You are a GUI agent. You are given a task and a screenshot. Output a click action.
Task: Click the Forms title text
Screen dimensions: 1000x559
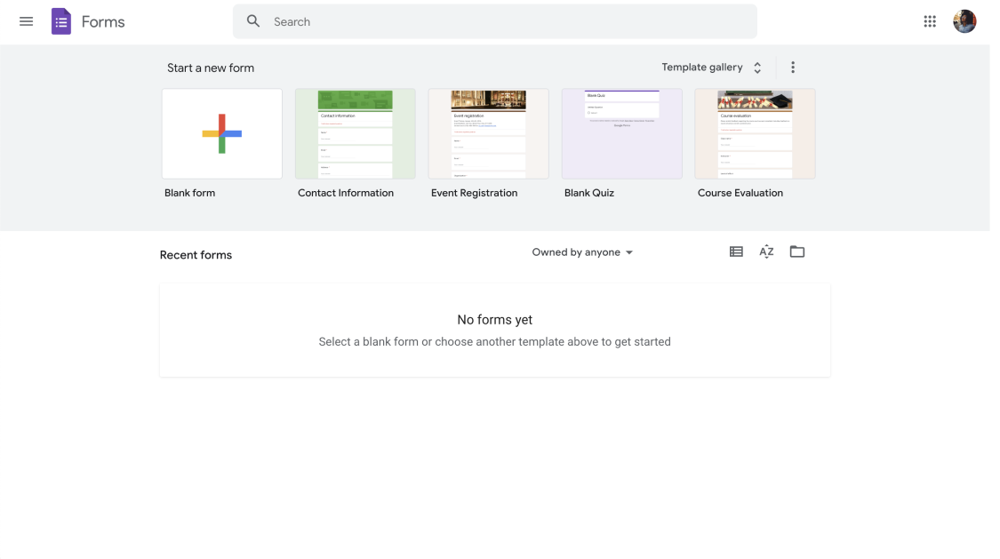pos(103,21)
